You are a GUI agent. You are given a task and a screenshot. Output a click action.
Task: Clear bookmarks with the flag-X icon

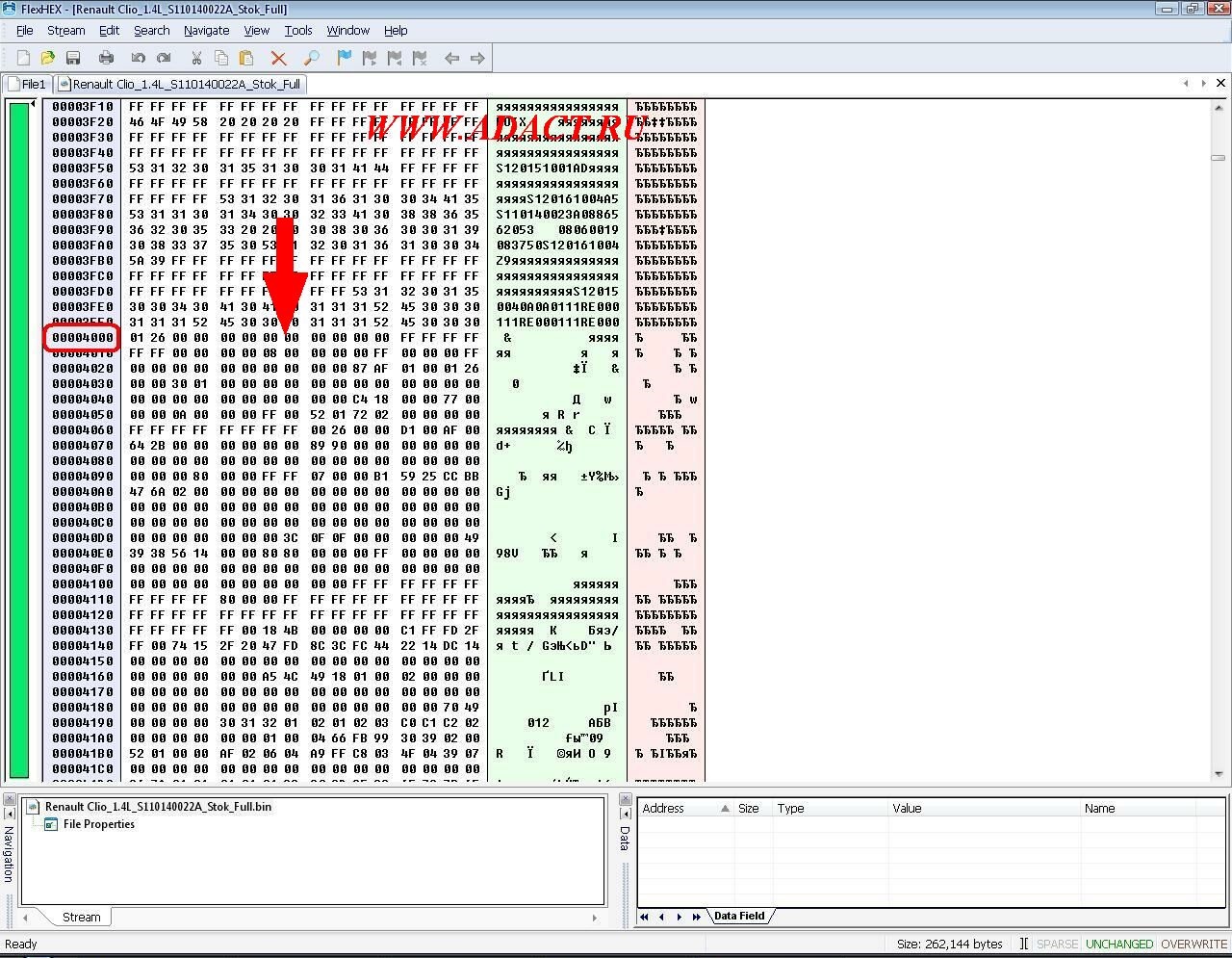(x=420, y=59)
